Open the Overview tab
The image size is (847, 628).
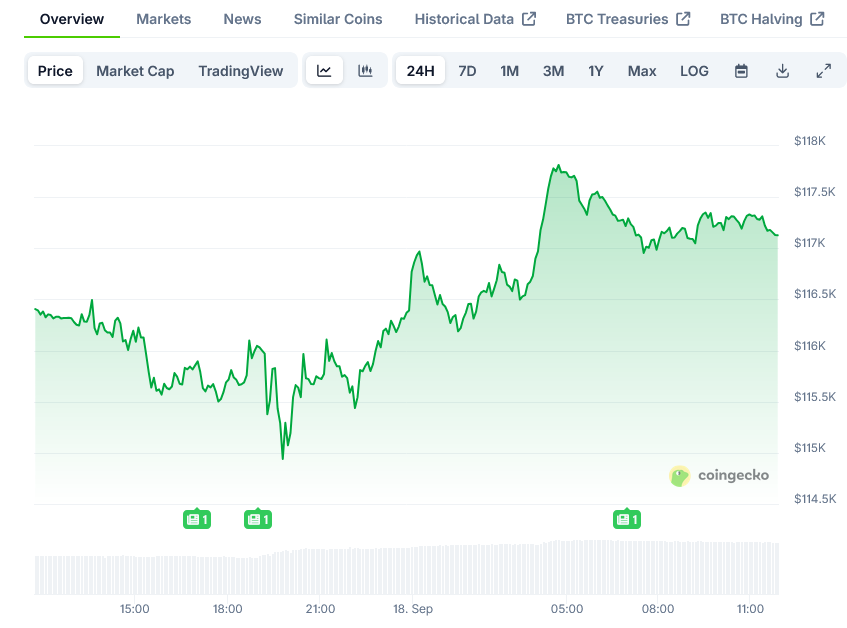72,19
